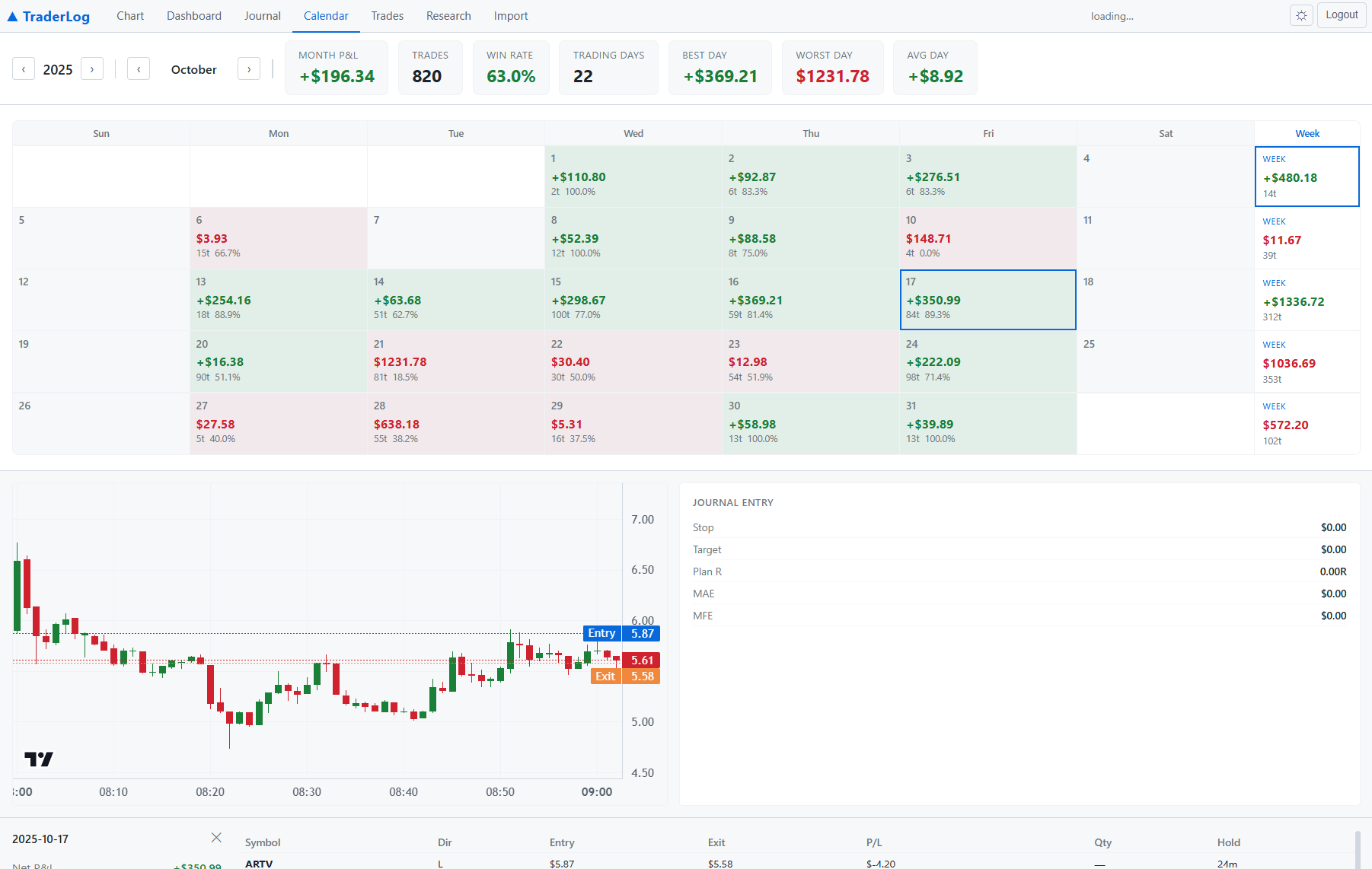Advance to November with next-month arrow
The width and height of the screenshot is (1372, 869).
[249, 68]
